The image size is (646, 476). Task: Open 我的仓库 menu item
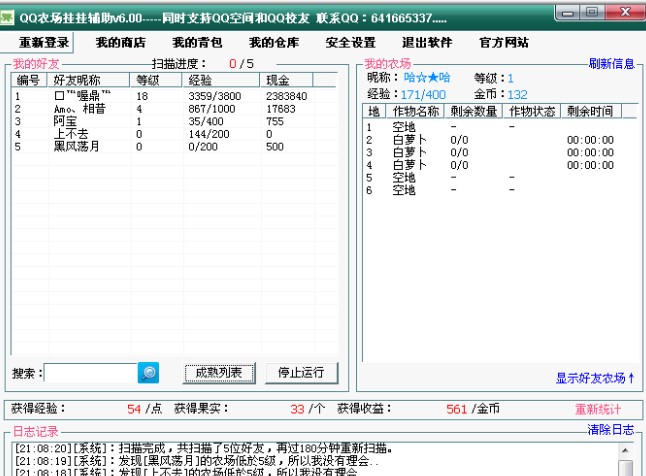coord(274,43)
